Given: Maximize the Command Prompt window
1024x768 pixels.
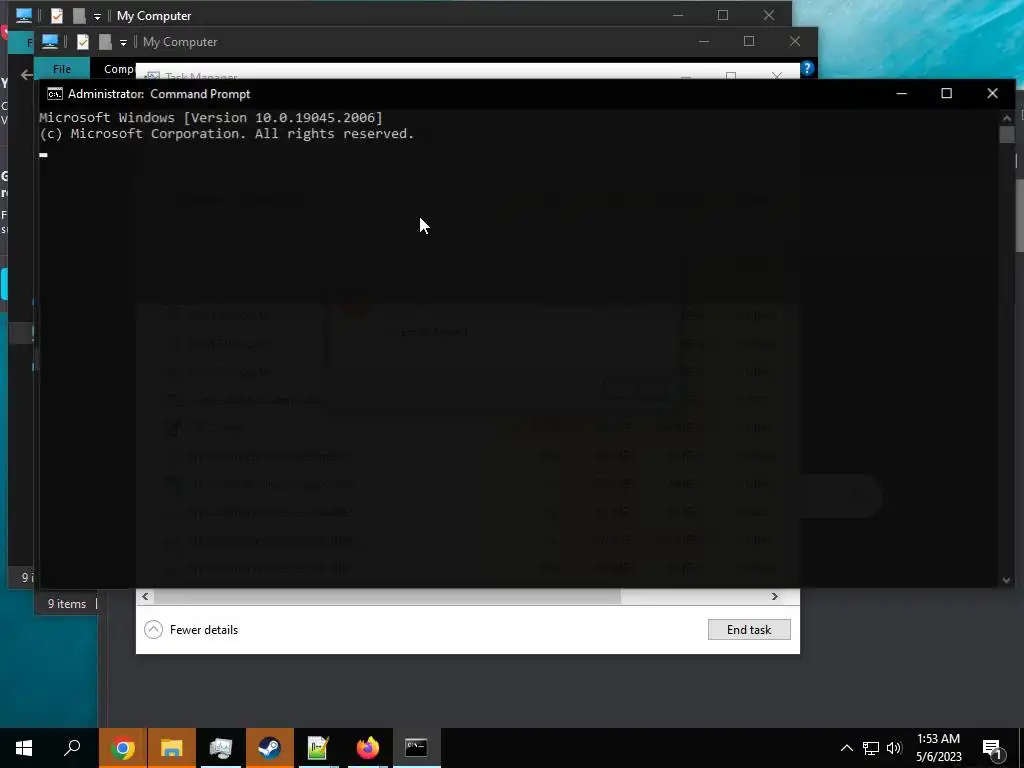Looking at the screenshot, I should point(946,93).
